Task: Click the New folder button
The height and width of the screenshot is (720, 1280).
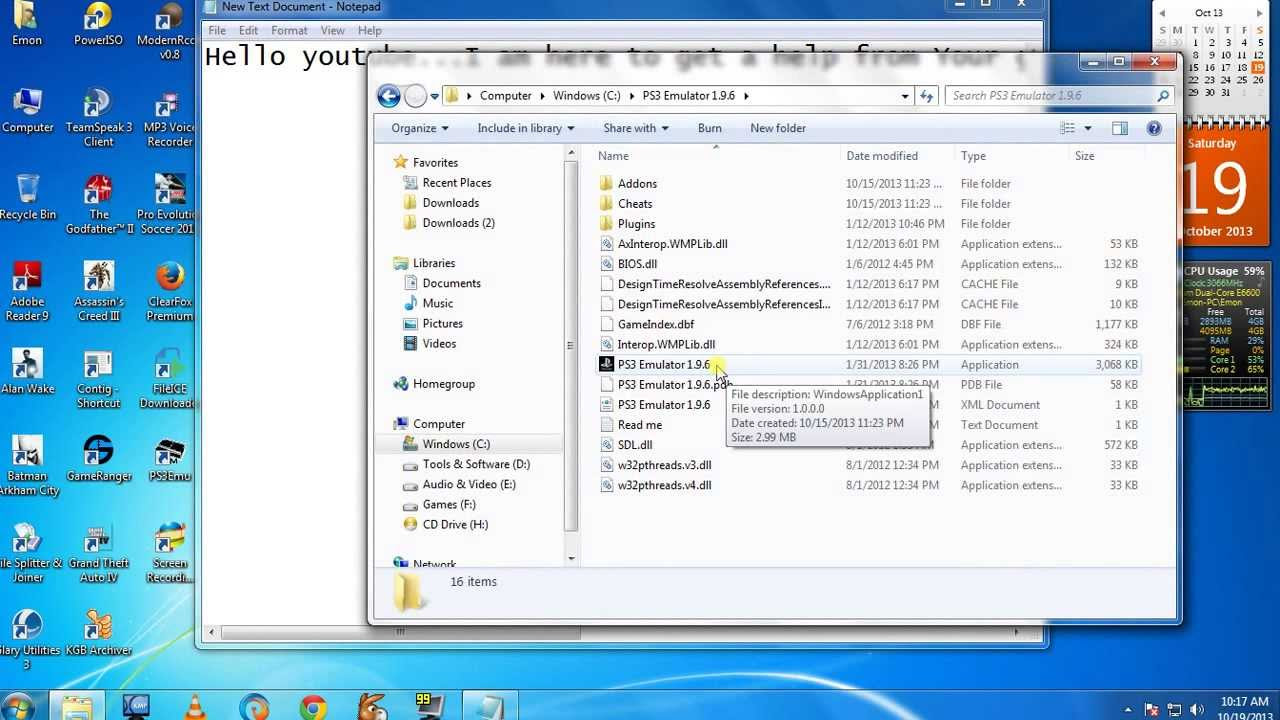Action: [x=778, y=128]
